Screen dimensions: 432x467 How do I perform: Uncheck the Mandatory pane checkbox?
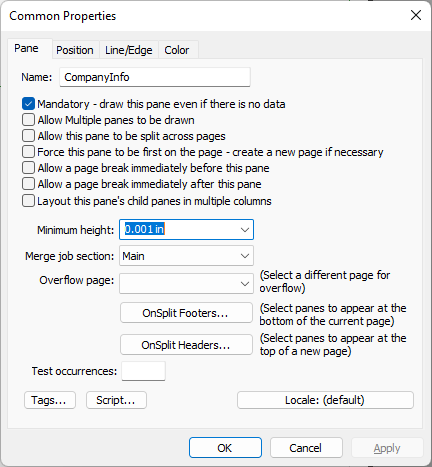pos(28,104)
